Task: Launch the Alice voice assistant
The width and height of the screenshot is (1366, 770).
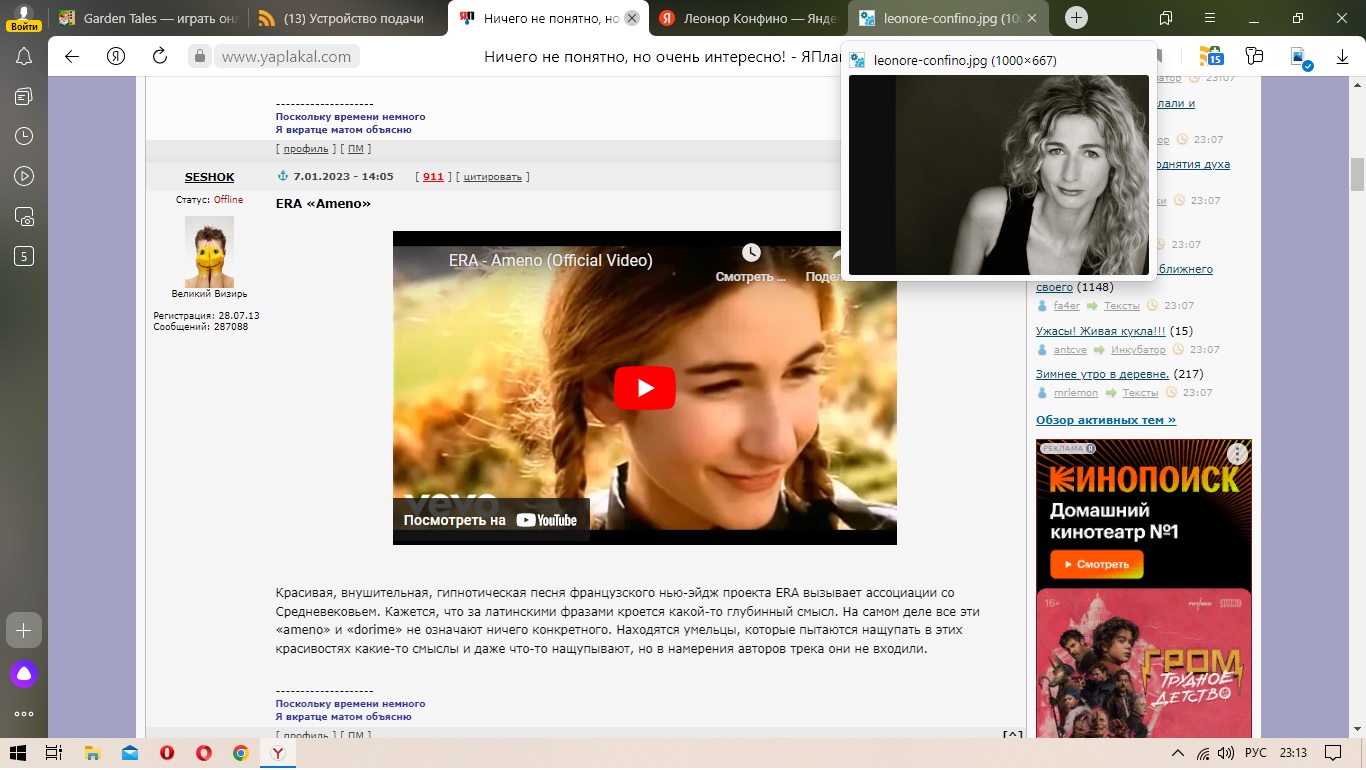Action: (x=24, y=674)
